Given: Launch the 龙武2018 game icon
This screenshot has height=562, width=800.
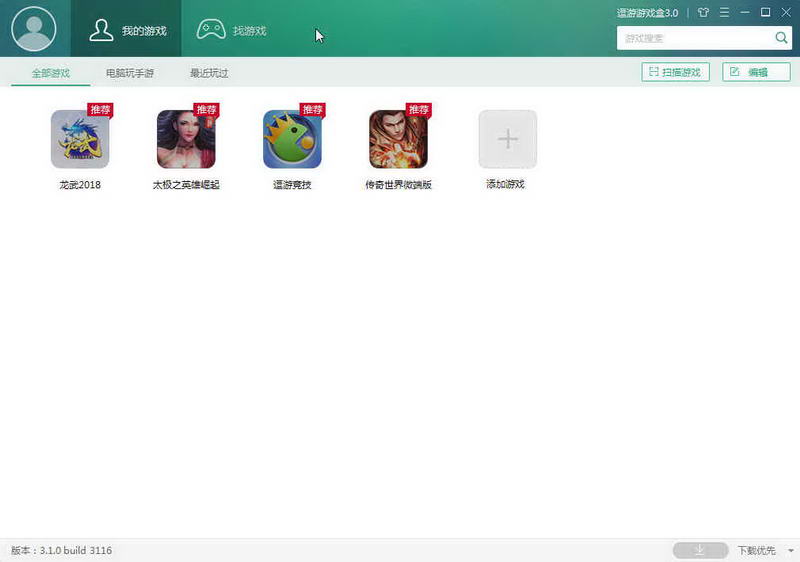Looking at the screenshot, I should [80, 139].
